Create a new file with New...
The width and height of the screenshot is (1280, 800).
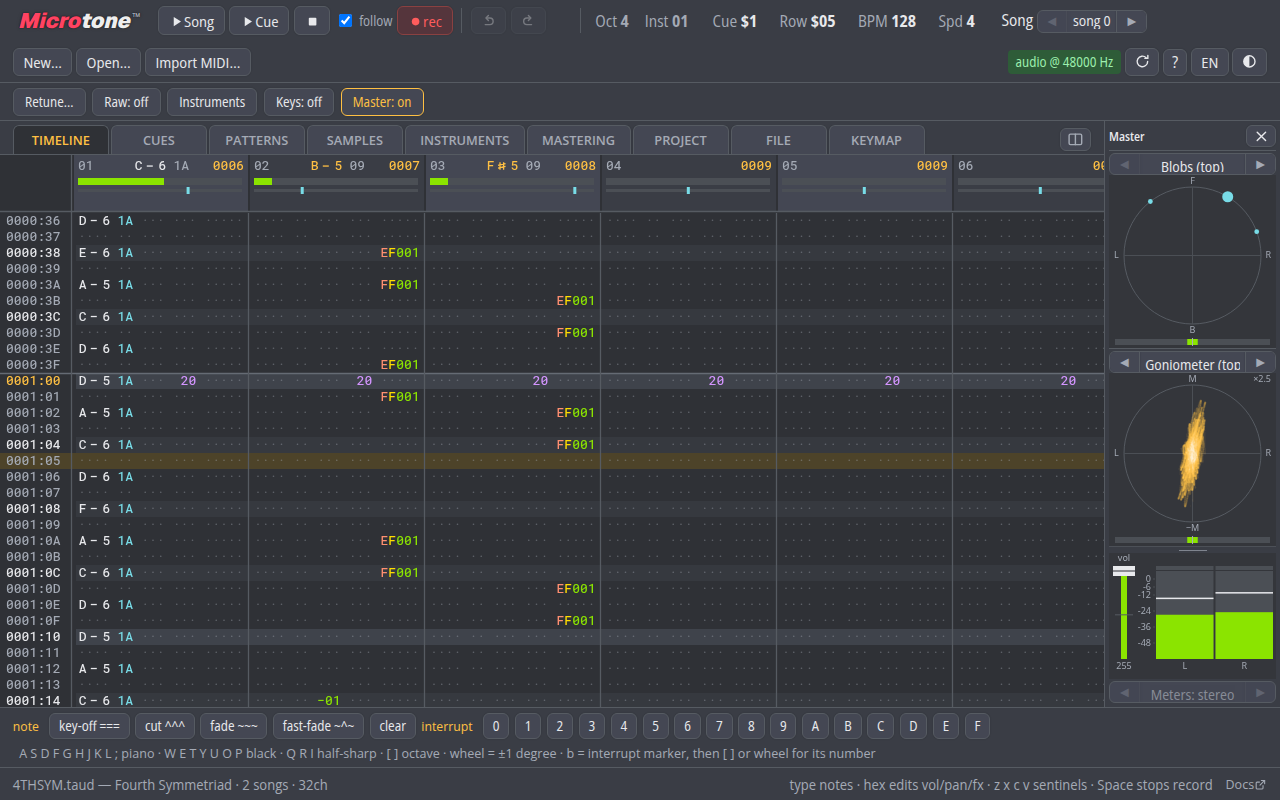(43, 62)
